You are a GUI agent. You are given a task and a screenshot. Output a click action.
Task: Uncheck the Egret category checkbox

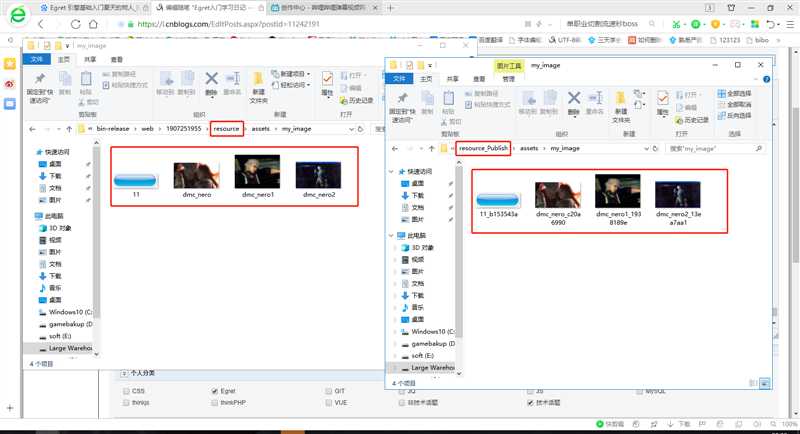pyautogui.click(x=215, y=391)
